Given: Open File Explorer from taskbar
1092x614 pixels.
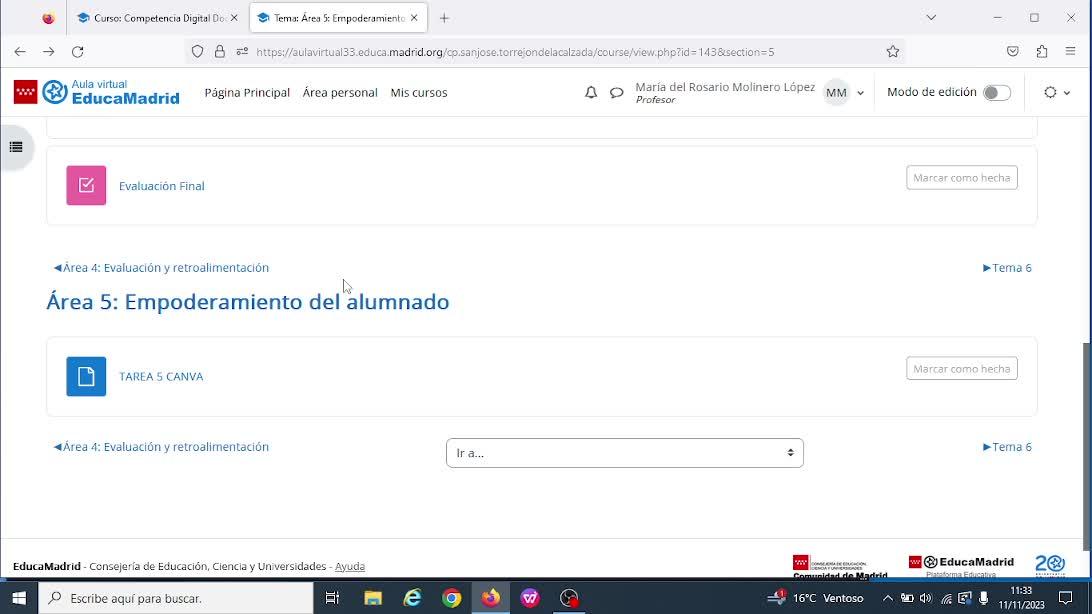Looking at the screenshot, I should pyautogui.click(x=373, y=598).
